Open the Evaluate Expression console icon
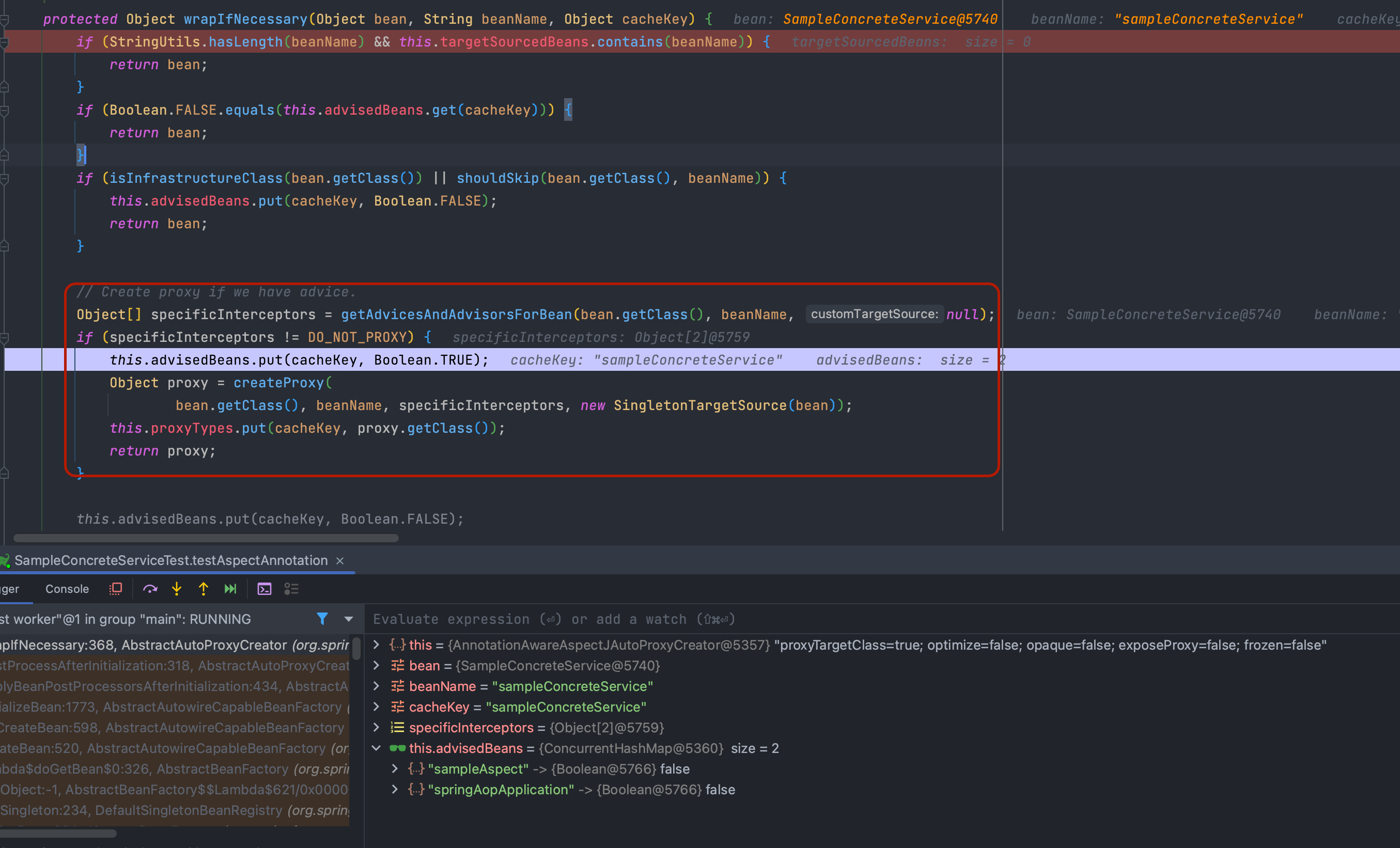 [264, 589]
